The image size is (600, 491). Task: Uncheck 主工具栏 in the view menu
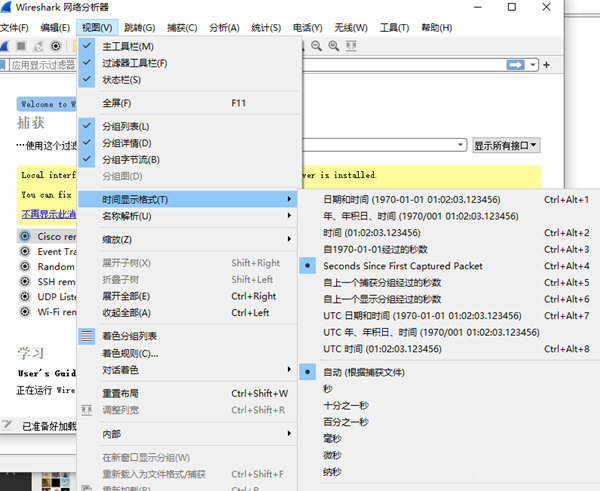(127, 47)
